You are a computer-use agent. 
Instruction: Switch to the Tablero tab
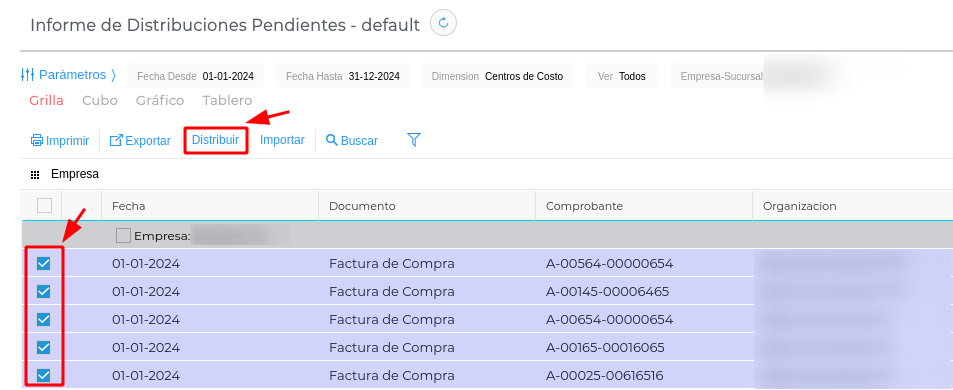227,100
